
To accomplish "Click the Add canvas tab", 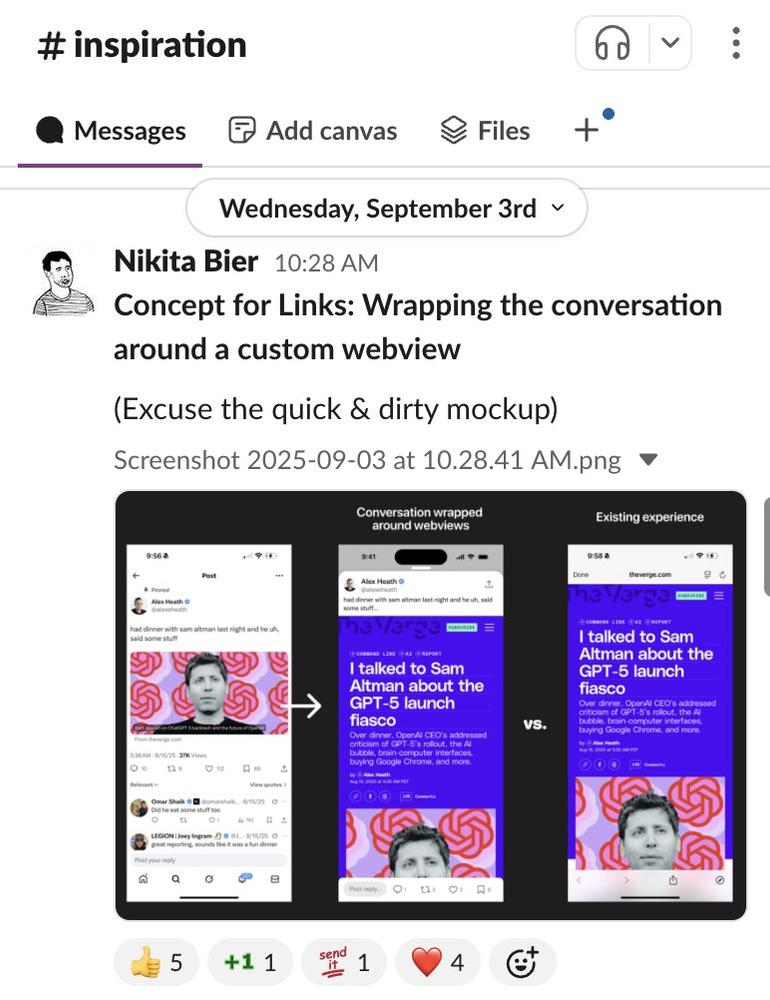I will pos(313,131).
